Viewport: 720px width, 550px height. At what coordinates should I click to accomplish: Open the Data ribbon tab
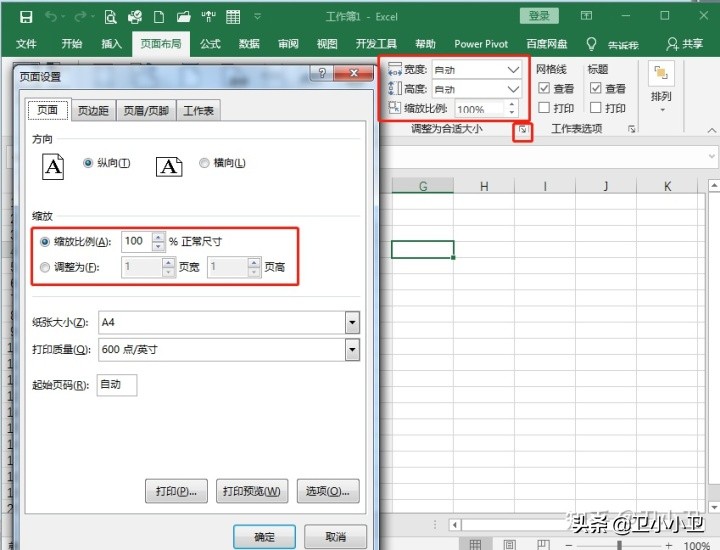coord(249,44)
